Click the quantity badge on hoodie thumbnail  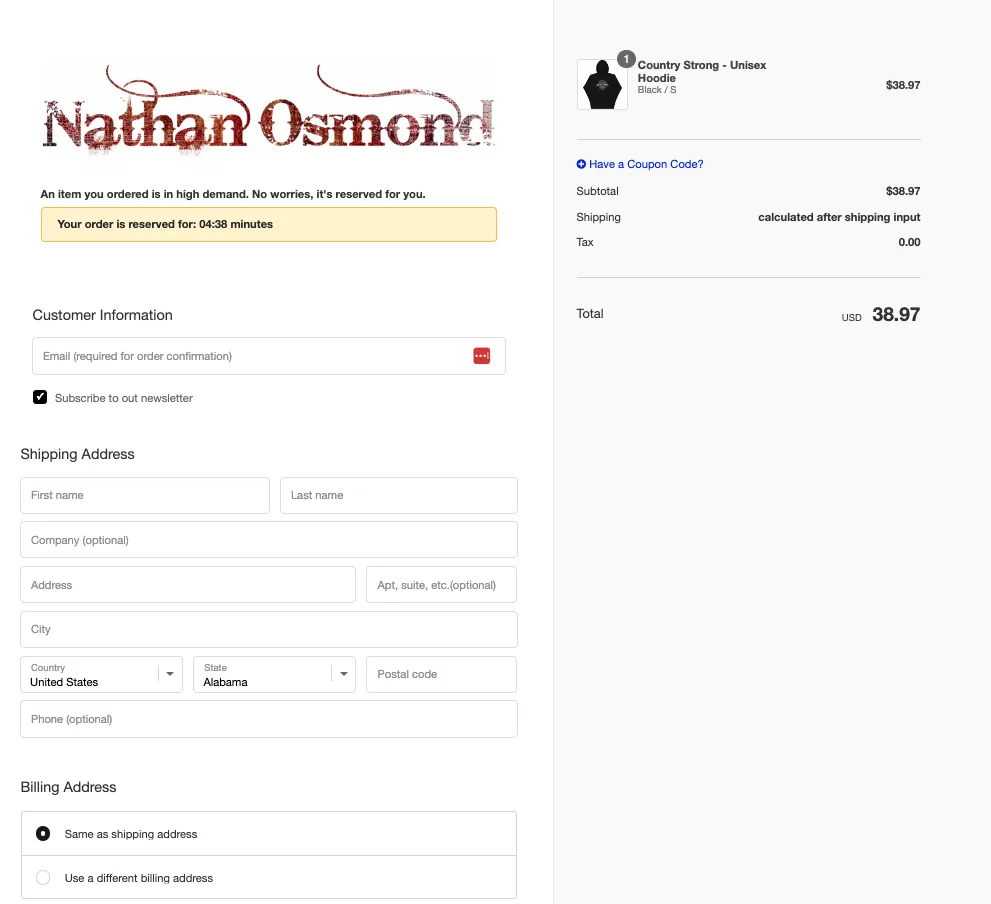626,59
